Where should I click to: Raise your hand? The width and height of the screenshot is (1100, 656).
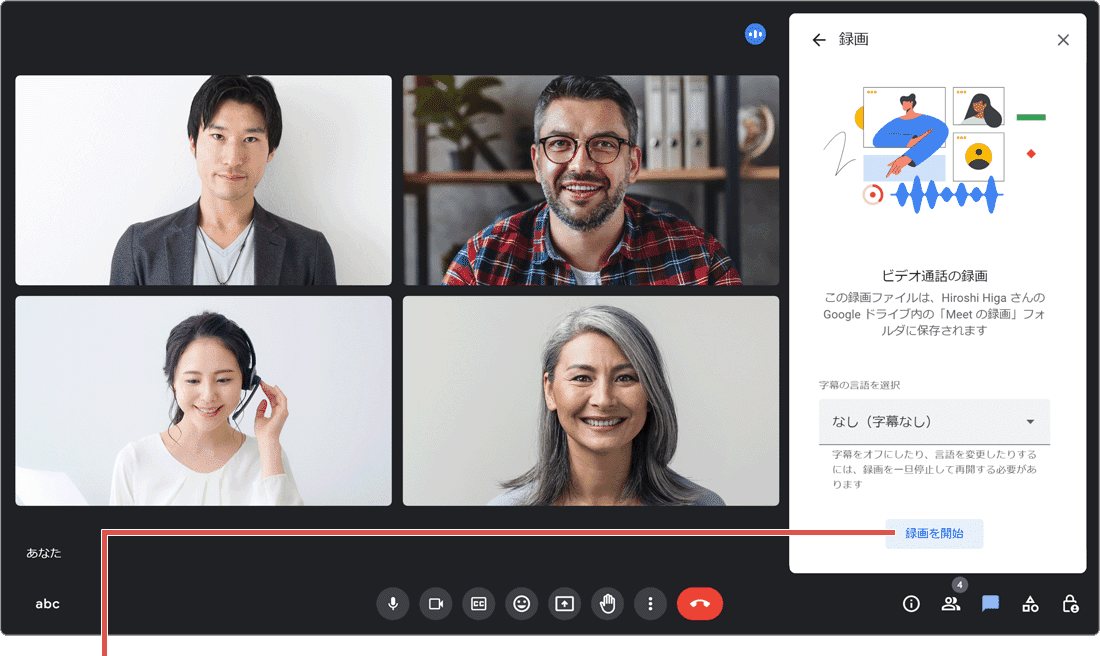point(607,603)
